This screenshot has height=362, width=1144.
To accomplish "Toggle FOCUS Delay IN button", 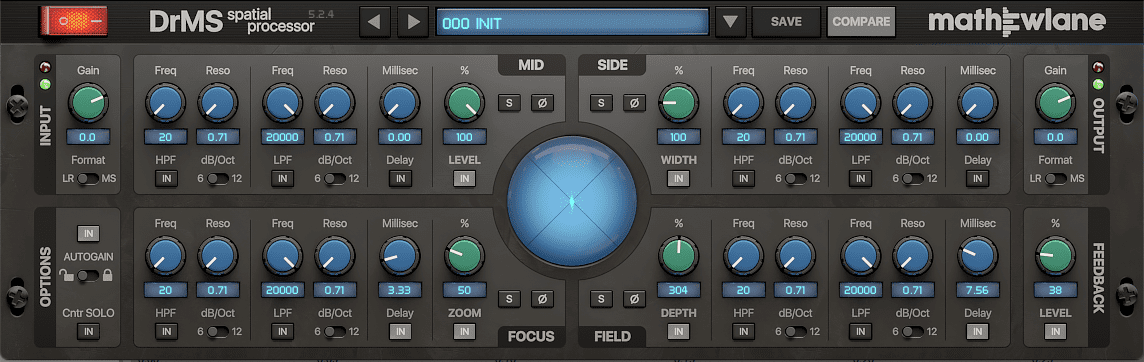I will (400, 331).
